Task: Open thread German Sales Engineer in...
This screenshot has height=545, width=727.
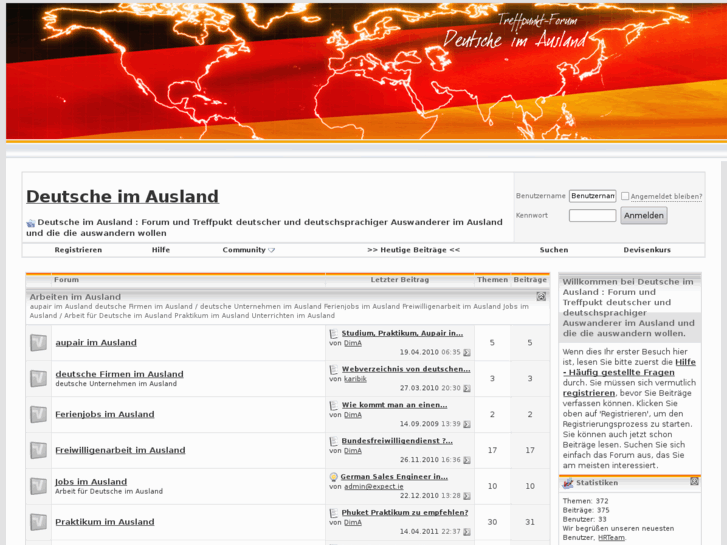Action: click(394, 477)
